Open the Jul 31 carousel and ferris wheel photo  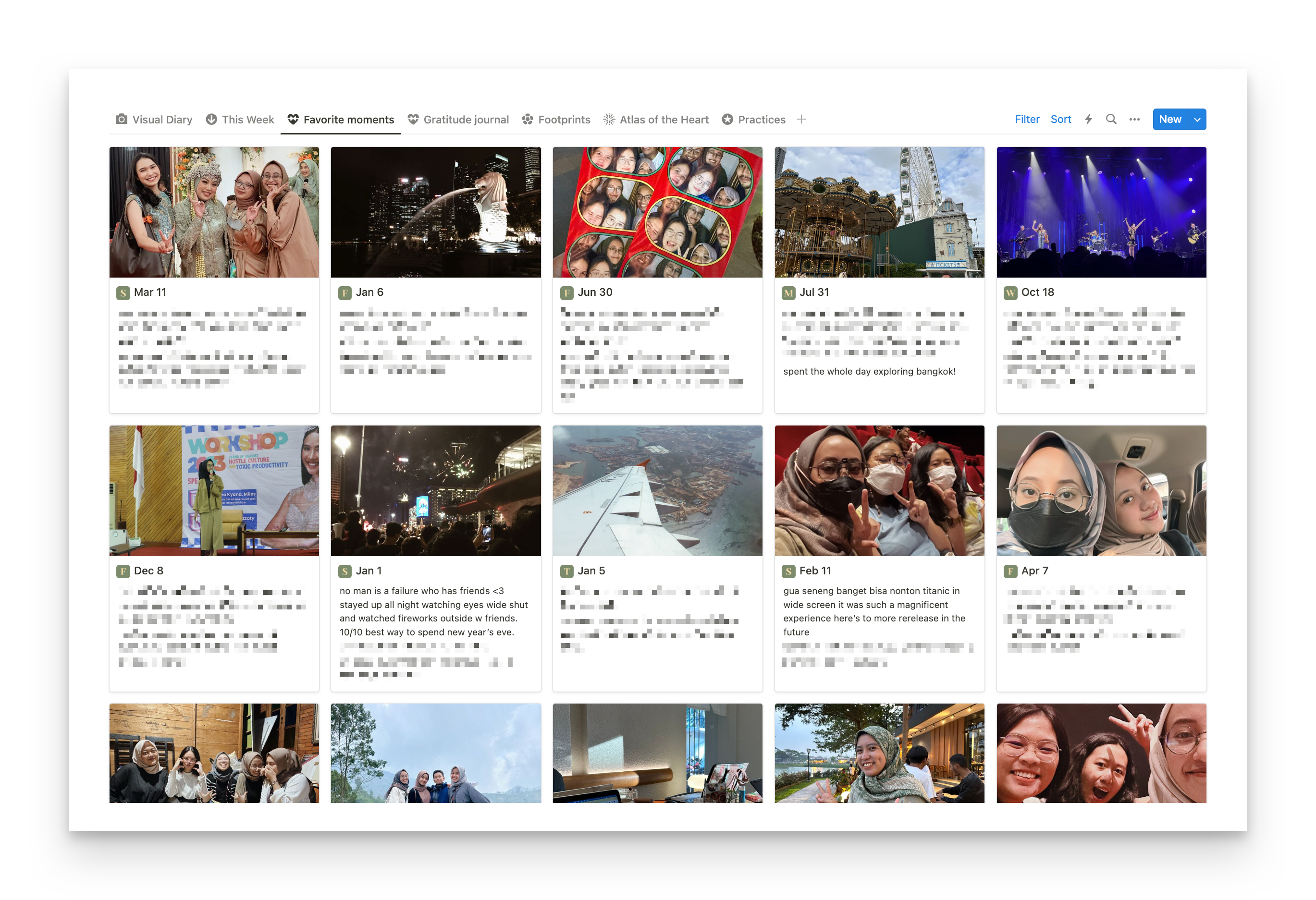879,212
